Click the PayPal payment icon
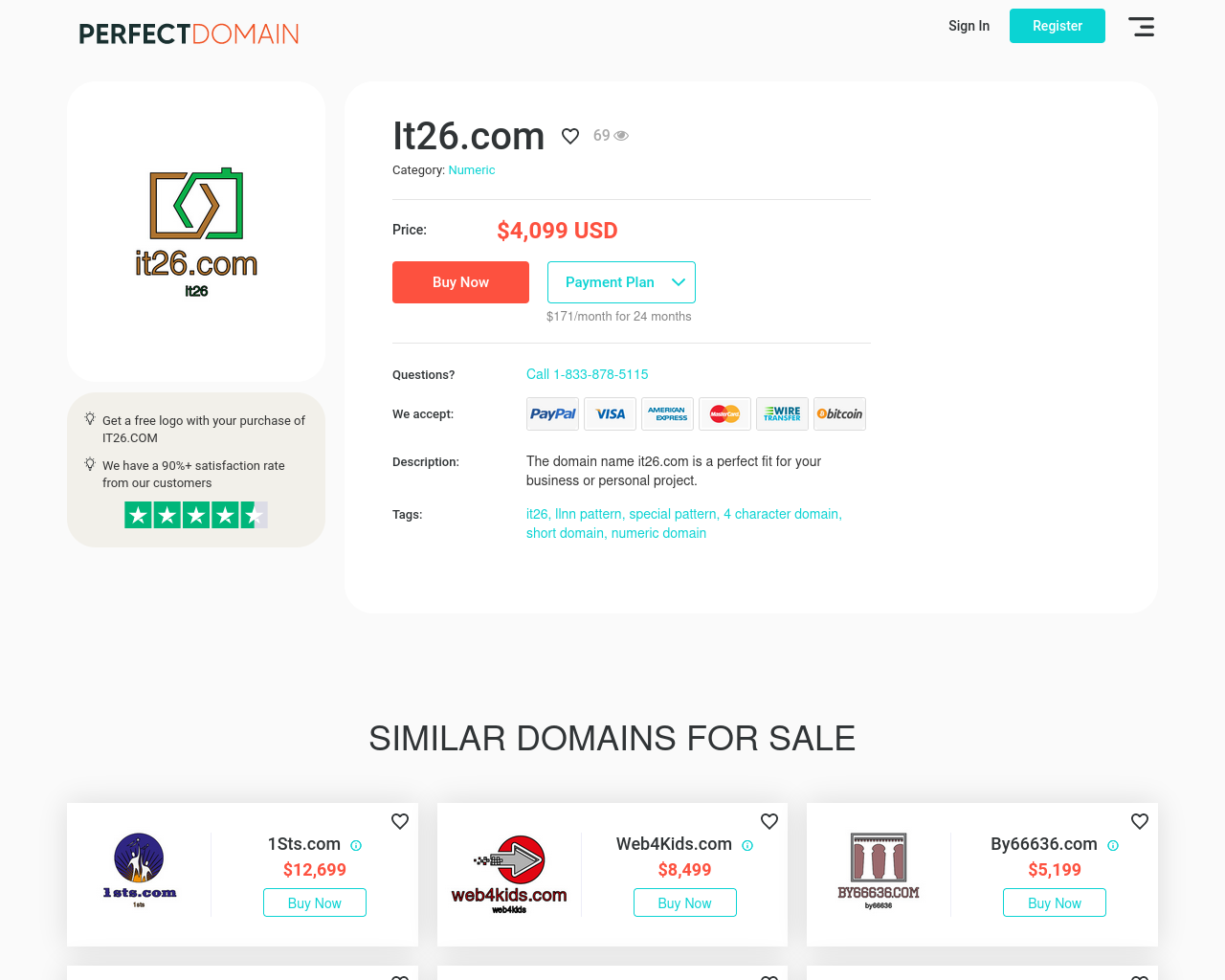This screenshot has height=980, width=1225. click(553, 414)
